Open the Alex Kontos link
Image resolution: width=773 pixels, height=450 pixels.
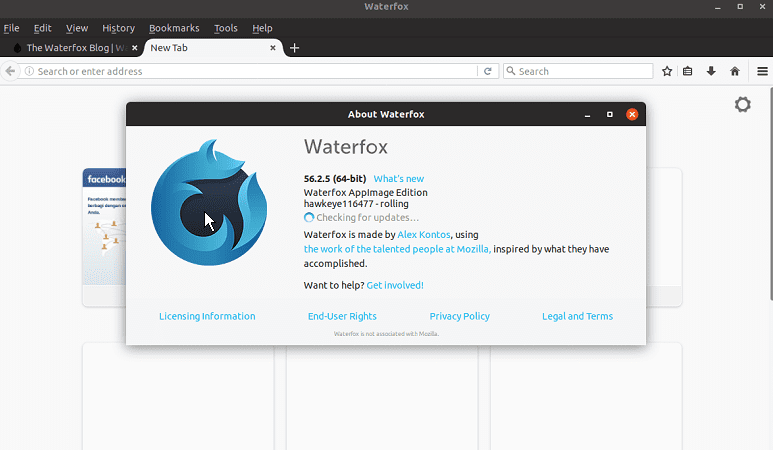(424, 235)
